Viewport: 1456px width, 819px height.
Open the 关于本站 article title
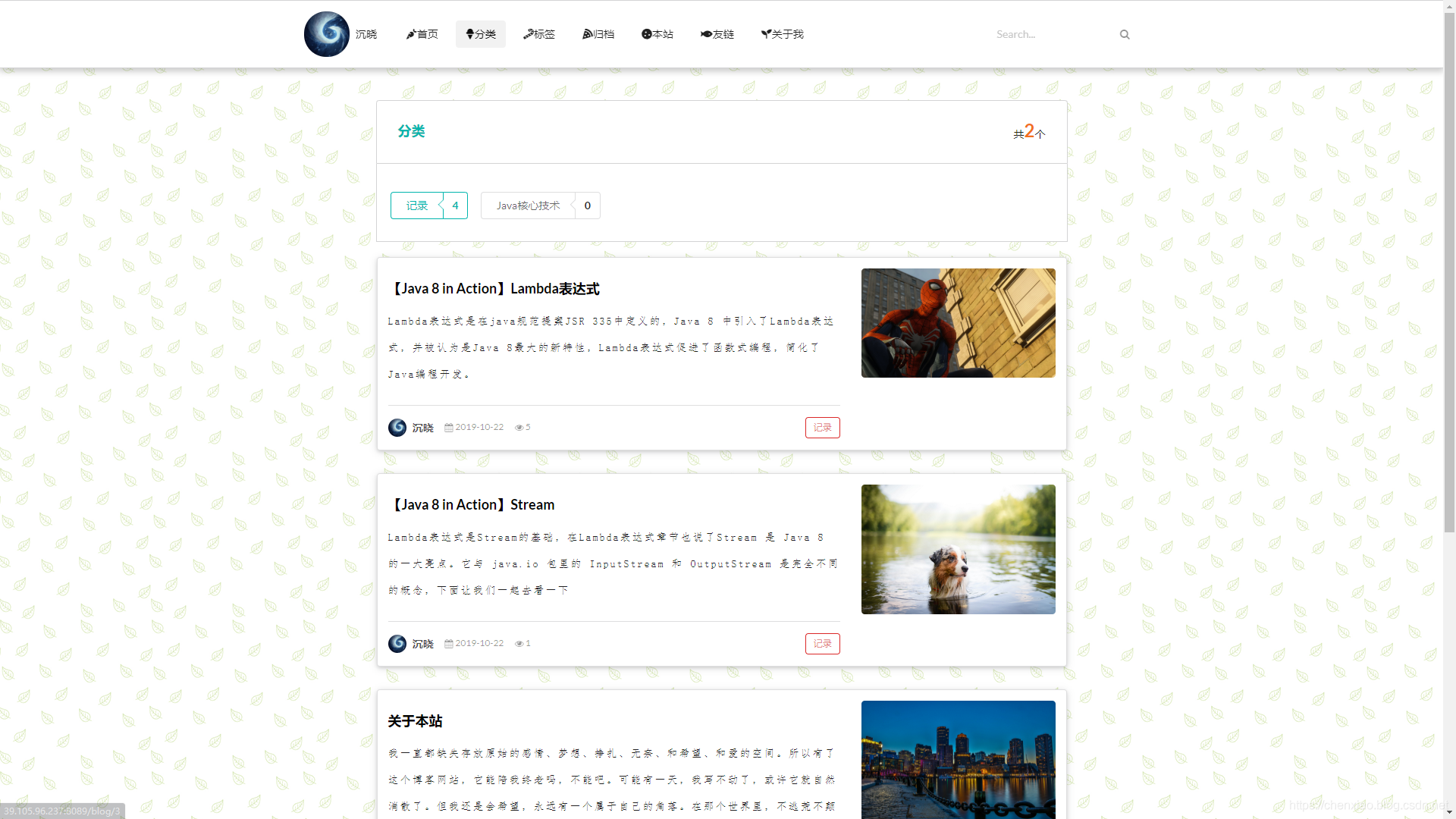pos(416,721)
